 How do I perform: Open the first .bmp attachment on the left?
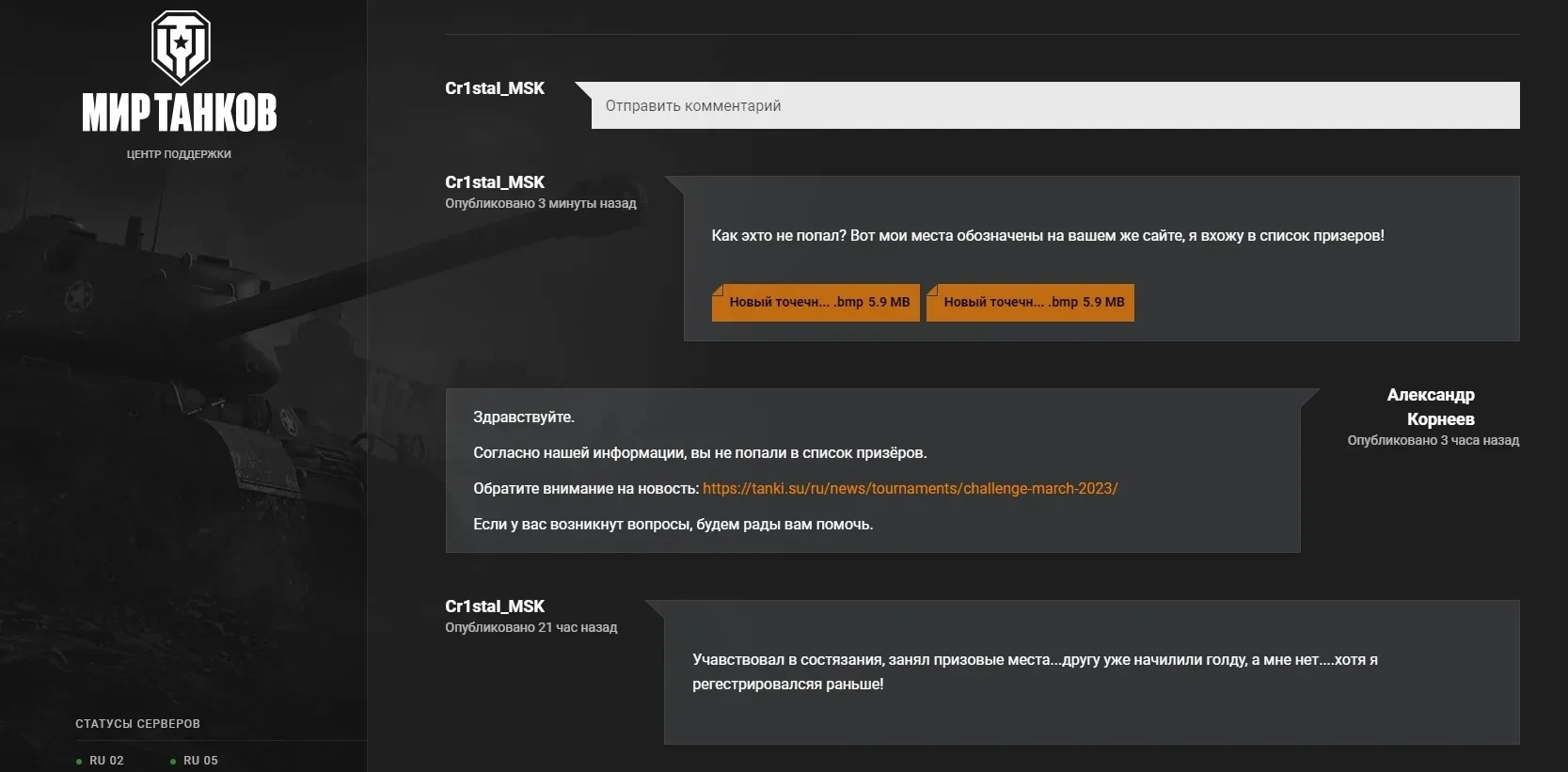(816, 303)
